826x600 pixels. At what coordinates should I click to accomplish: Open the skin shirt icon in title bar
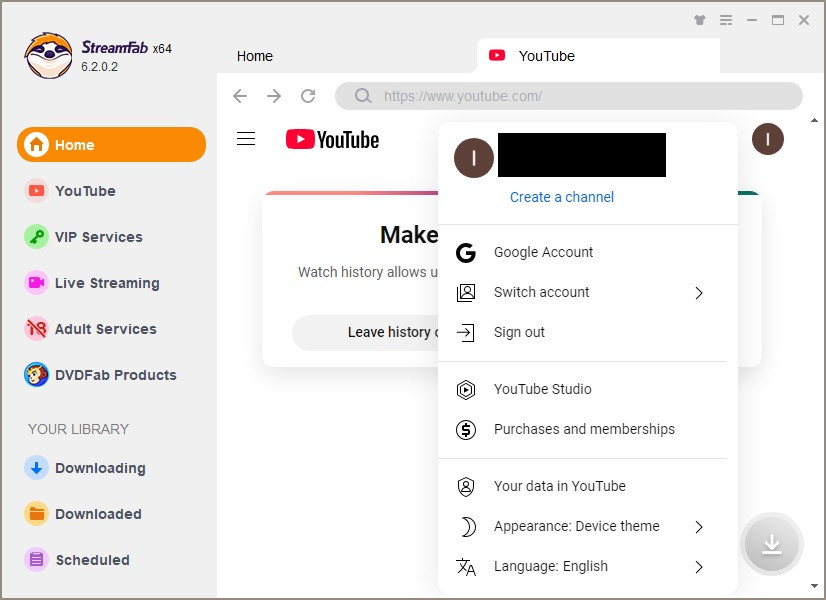700,20
